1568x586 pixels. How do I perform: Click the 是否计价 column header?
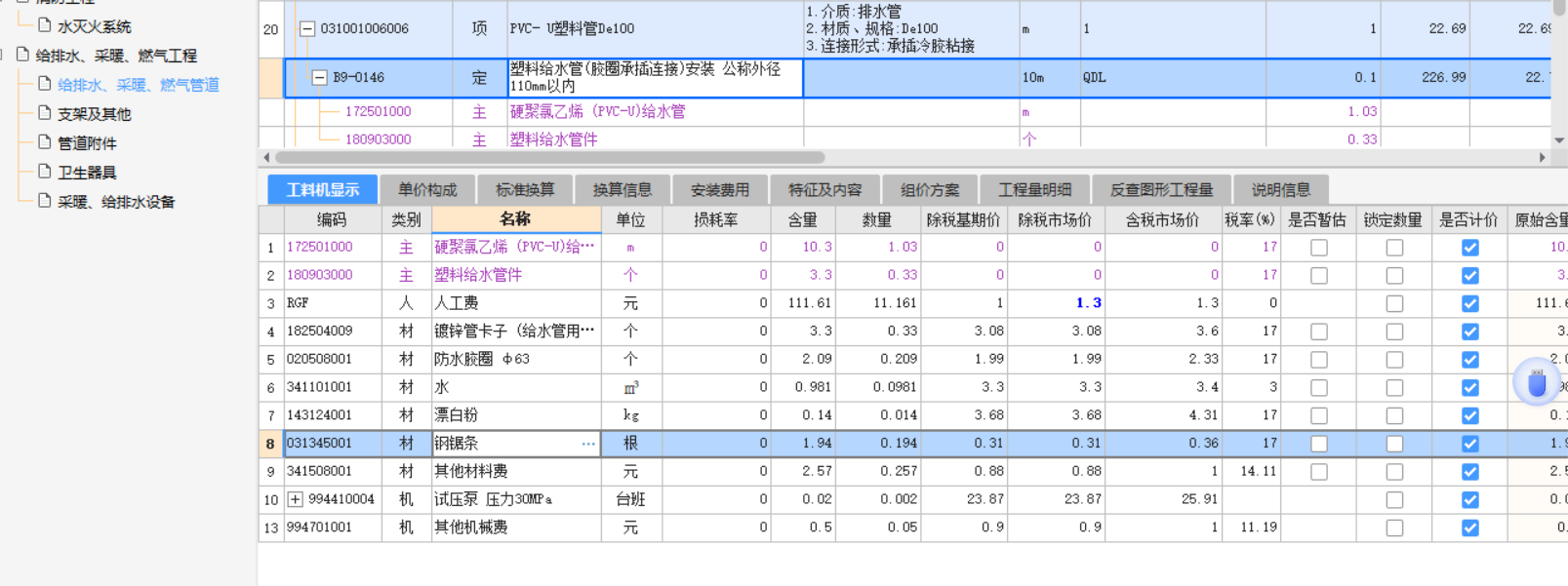1469,219
